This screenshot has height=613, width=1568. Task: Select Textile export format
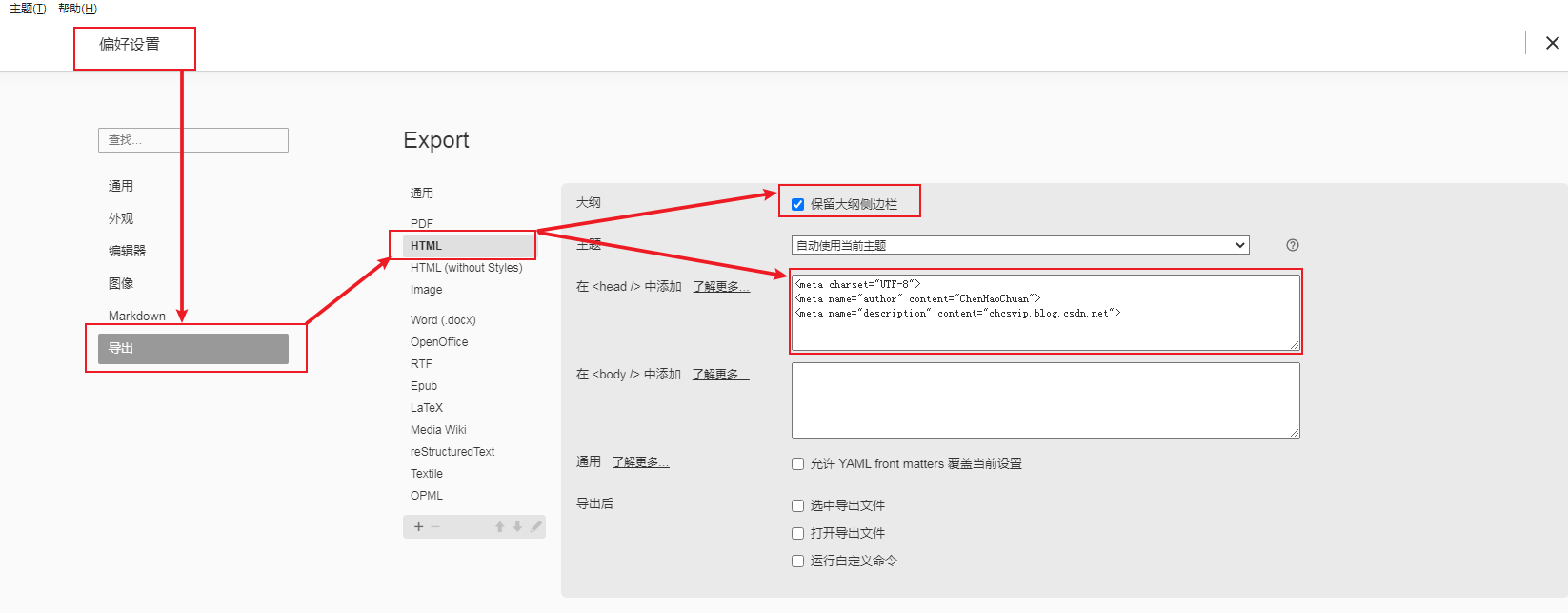(427, 474)
